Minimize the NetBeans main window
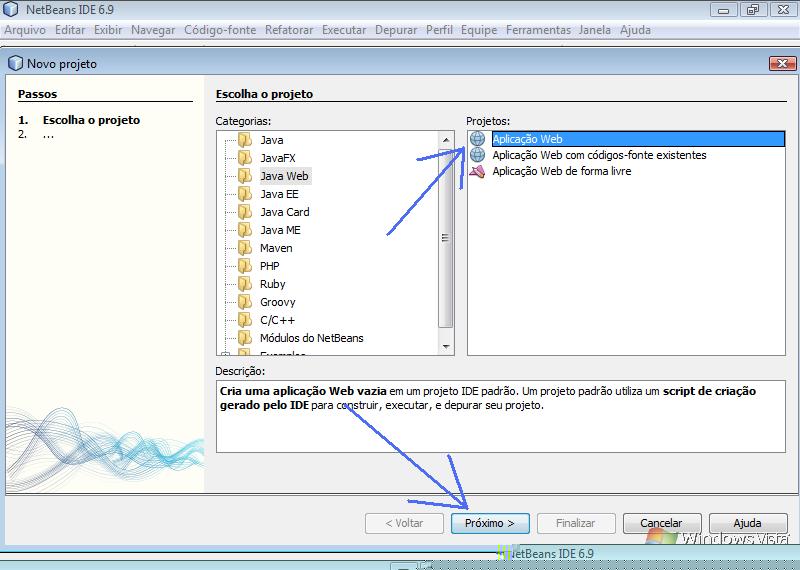This screenshot has height=570, width=800. [x=723, y=9]
